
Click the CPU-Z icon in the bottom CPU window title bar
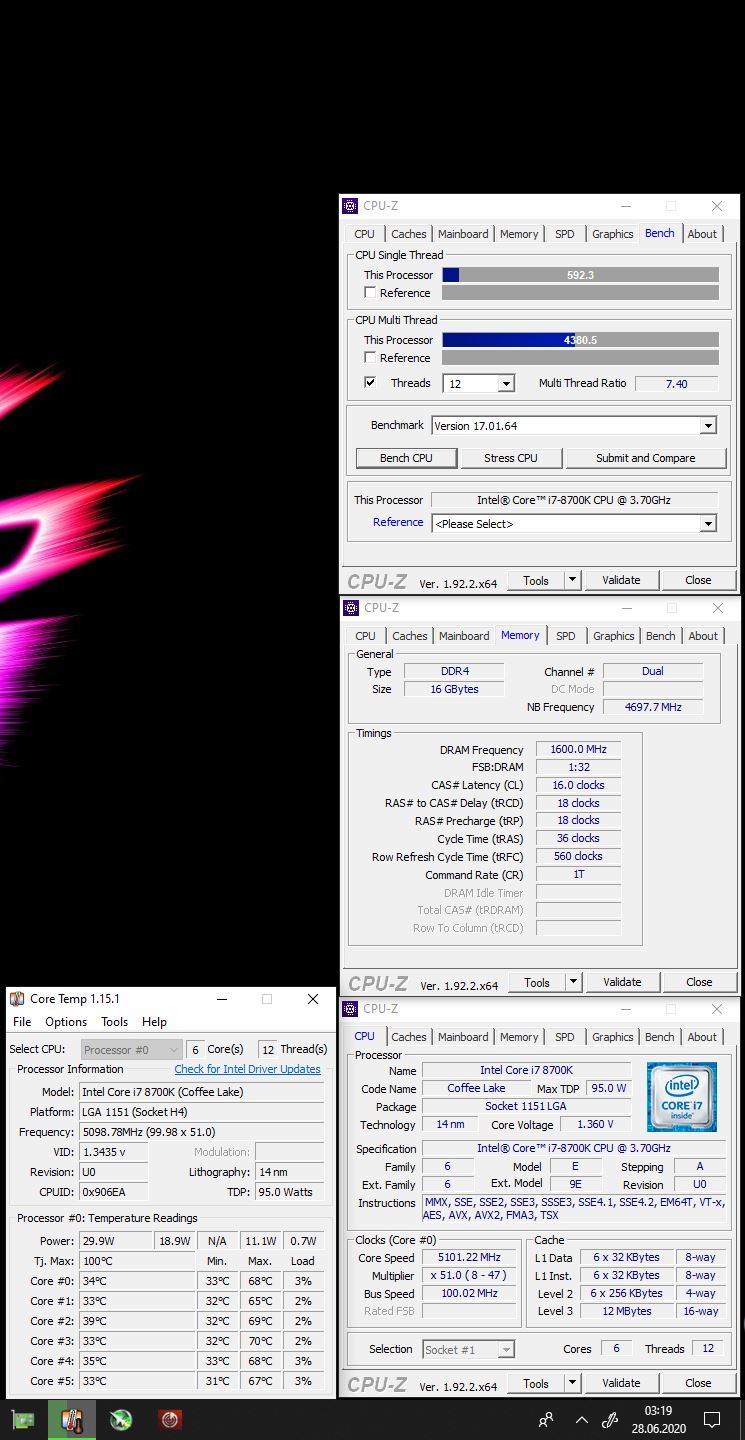click(x=351, y=1009)
